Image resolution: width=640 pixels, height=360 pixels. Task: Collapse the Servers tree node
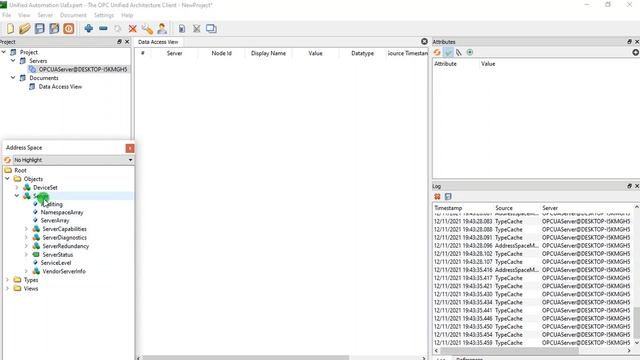13,60
